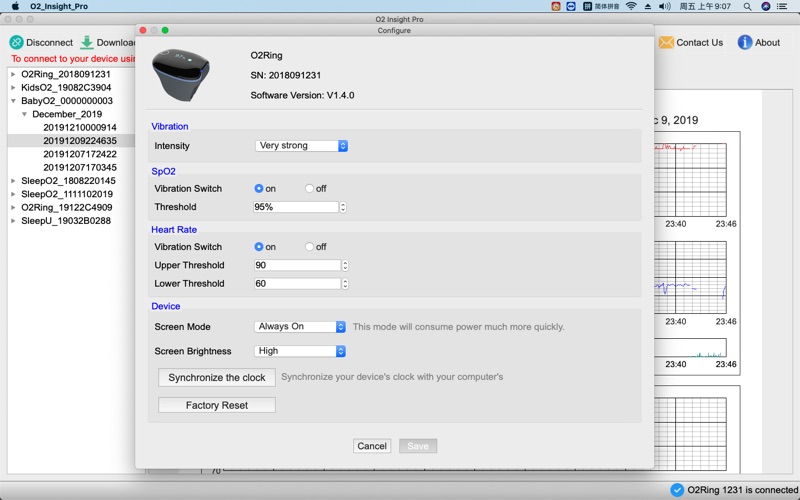The height and width of the screenshot is (500, 800).
Task: Click the Save button
Action: 418,446
